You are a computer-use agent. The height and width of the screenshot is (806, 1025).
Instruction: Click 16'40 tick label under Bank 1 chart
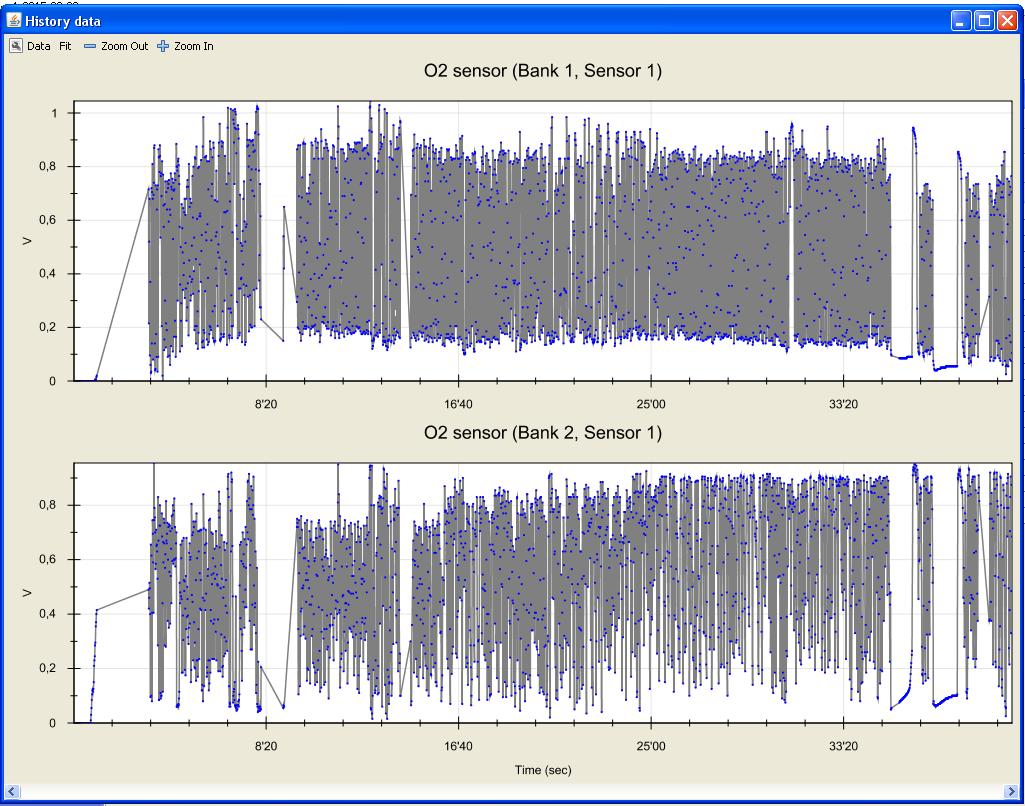pyautogui.click(x=458, y=405)
